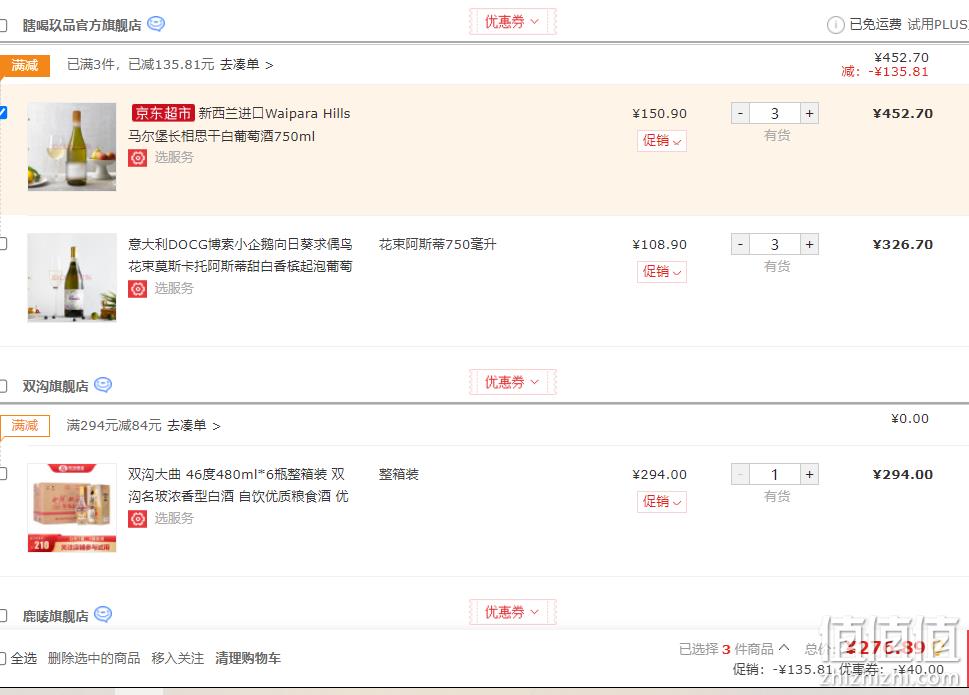Open chat icon beside 双沟旗舰店
Image resolution: width=969 pixels, height=695 pixels.
click(x=103, y=385)
